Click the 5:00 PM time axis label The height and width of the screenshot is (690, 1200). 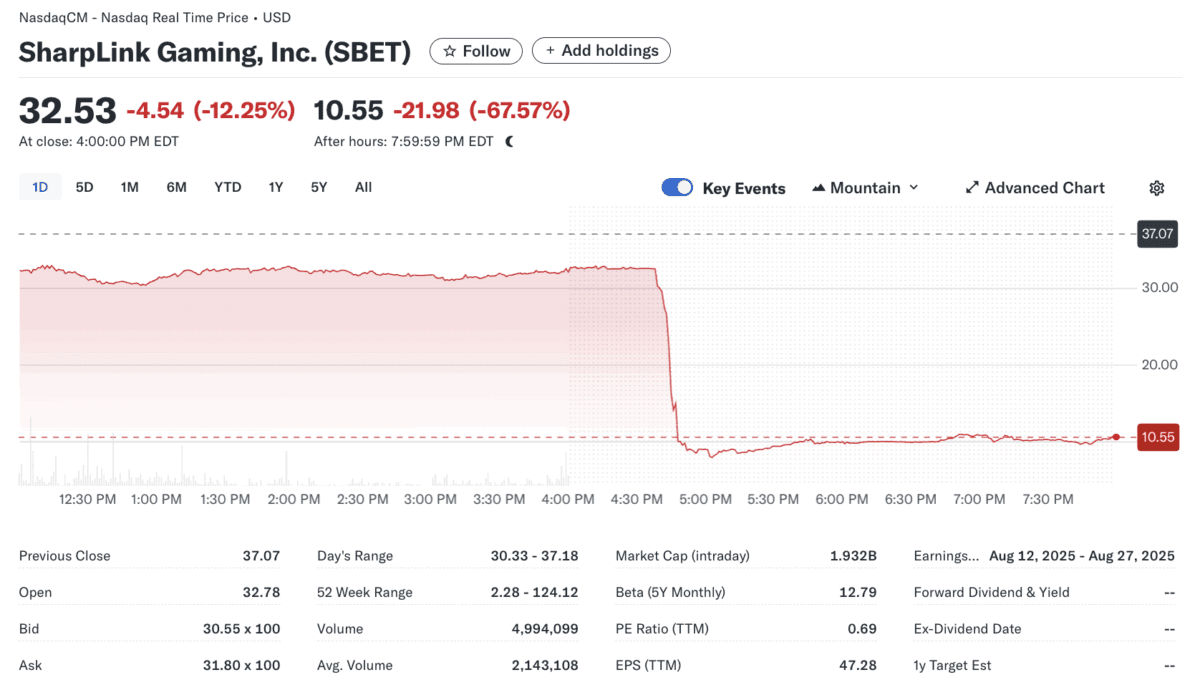[x=705, y=499]
